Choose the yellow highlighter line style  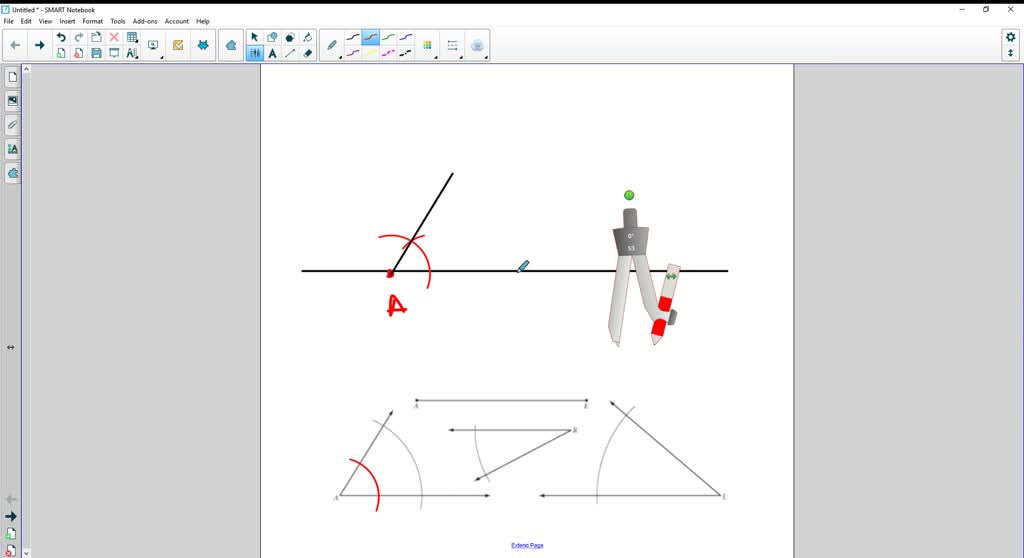[x=370, y=53]
